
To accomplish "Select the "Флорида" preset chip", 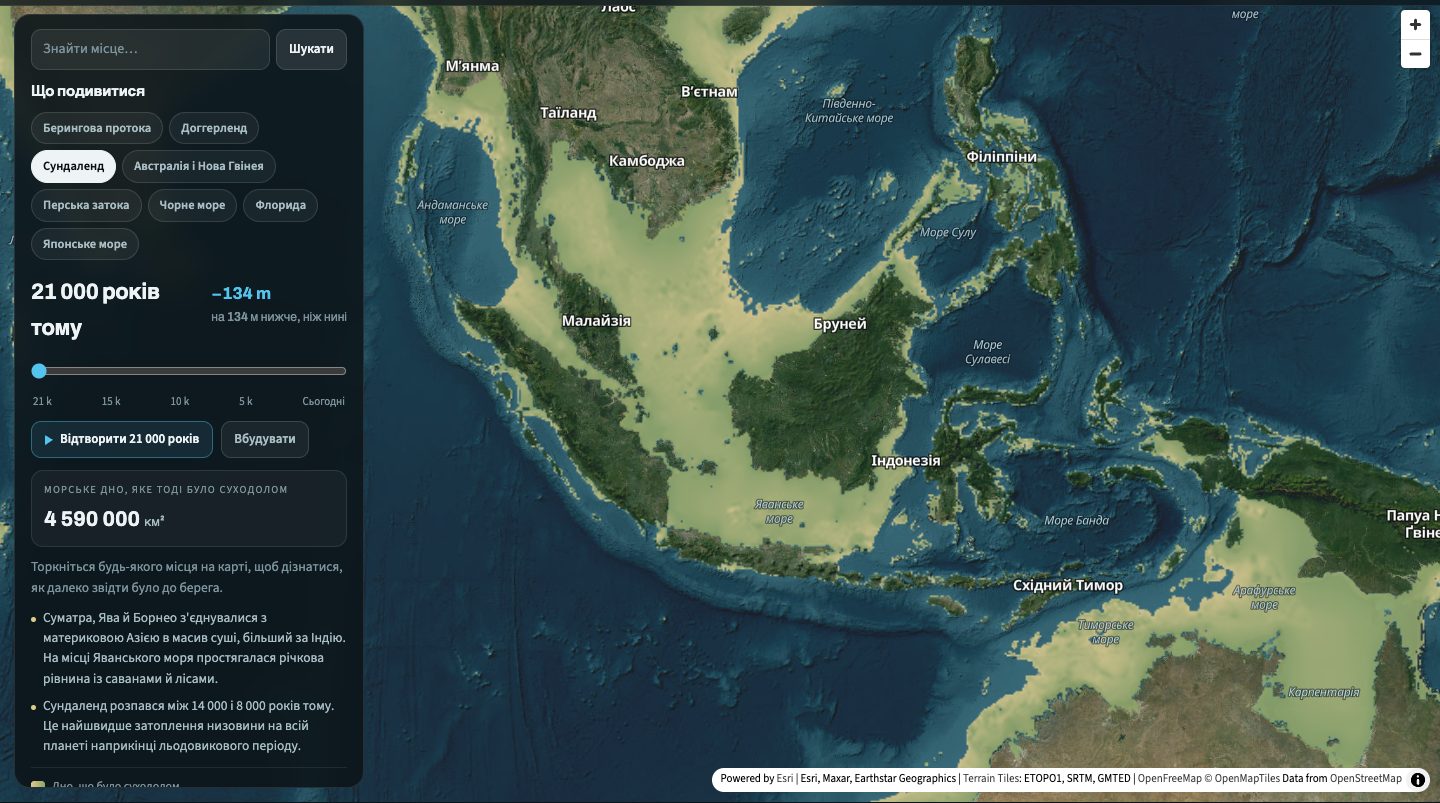I will 280,205.
